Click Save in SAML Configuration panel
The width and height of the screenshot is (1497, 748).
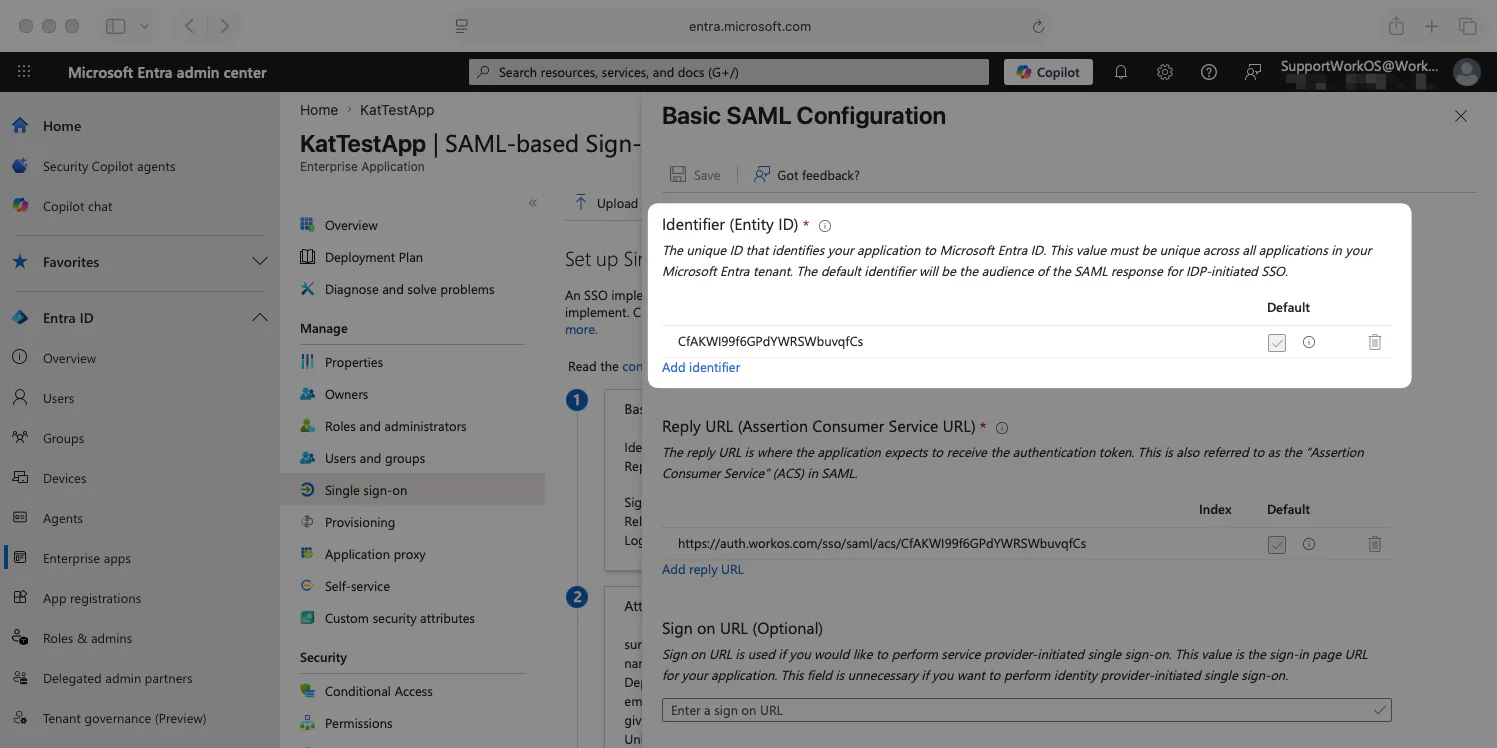[695, 175]
